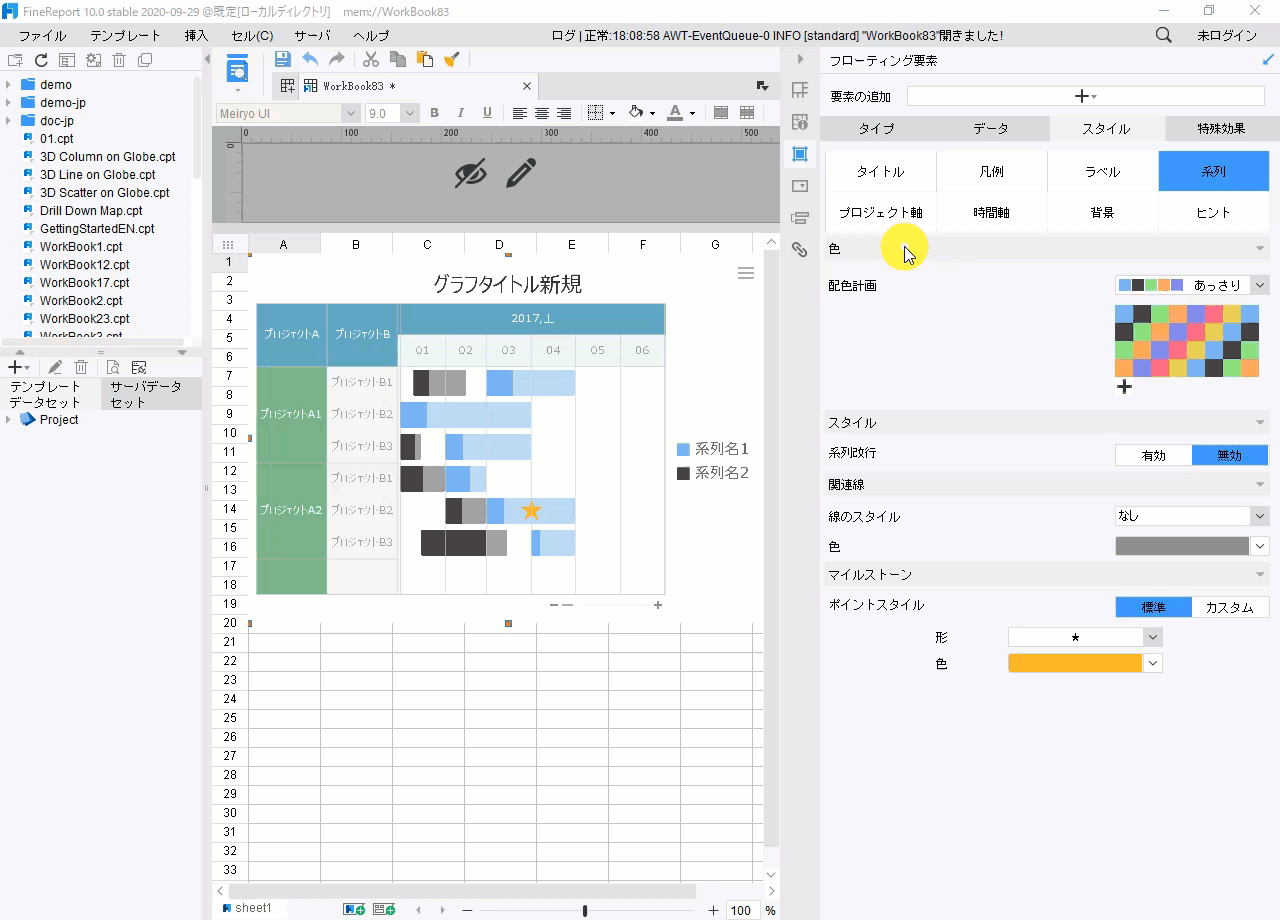This screenshot has height=920, width=1280.
Task: Save the workbook with the floppy disk icon
Action: pos(283,60)
